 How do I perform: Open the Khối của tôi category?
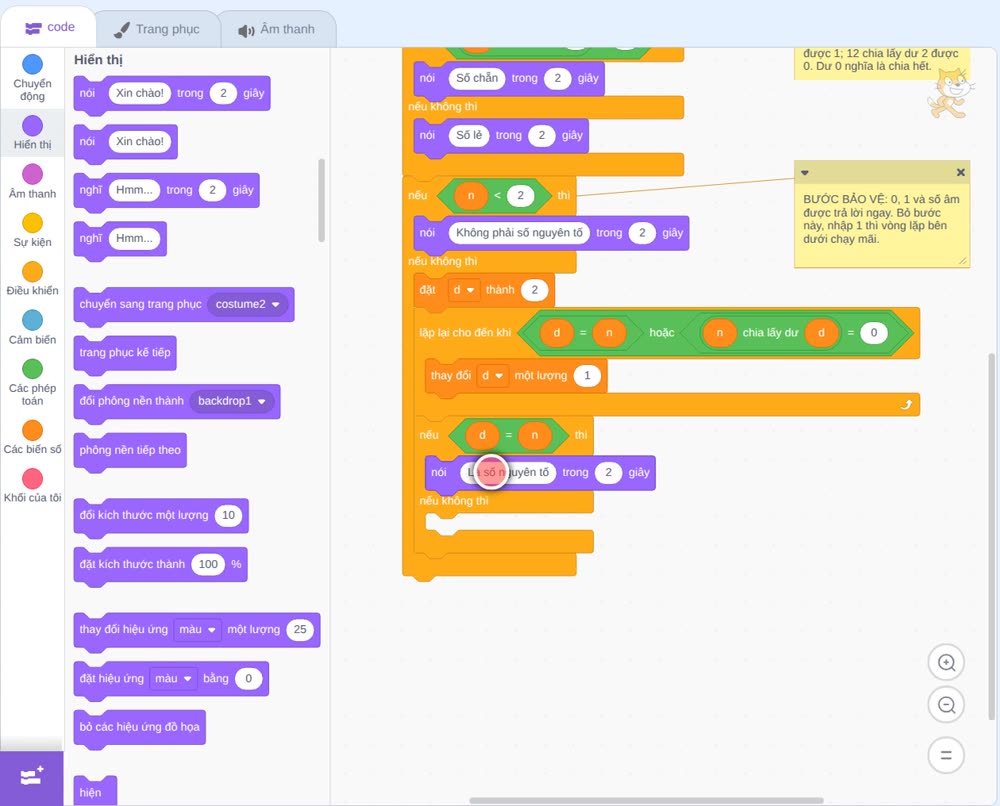click(33, 485)
